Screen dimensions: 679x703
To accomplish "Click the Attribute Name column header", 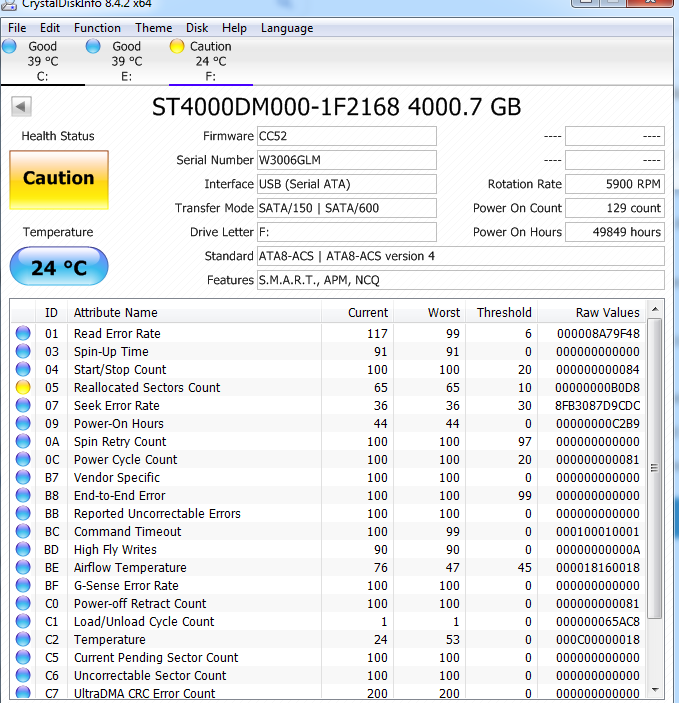I will (x=194, y=312).
